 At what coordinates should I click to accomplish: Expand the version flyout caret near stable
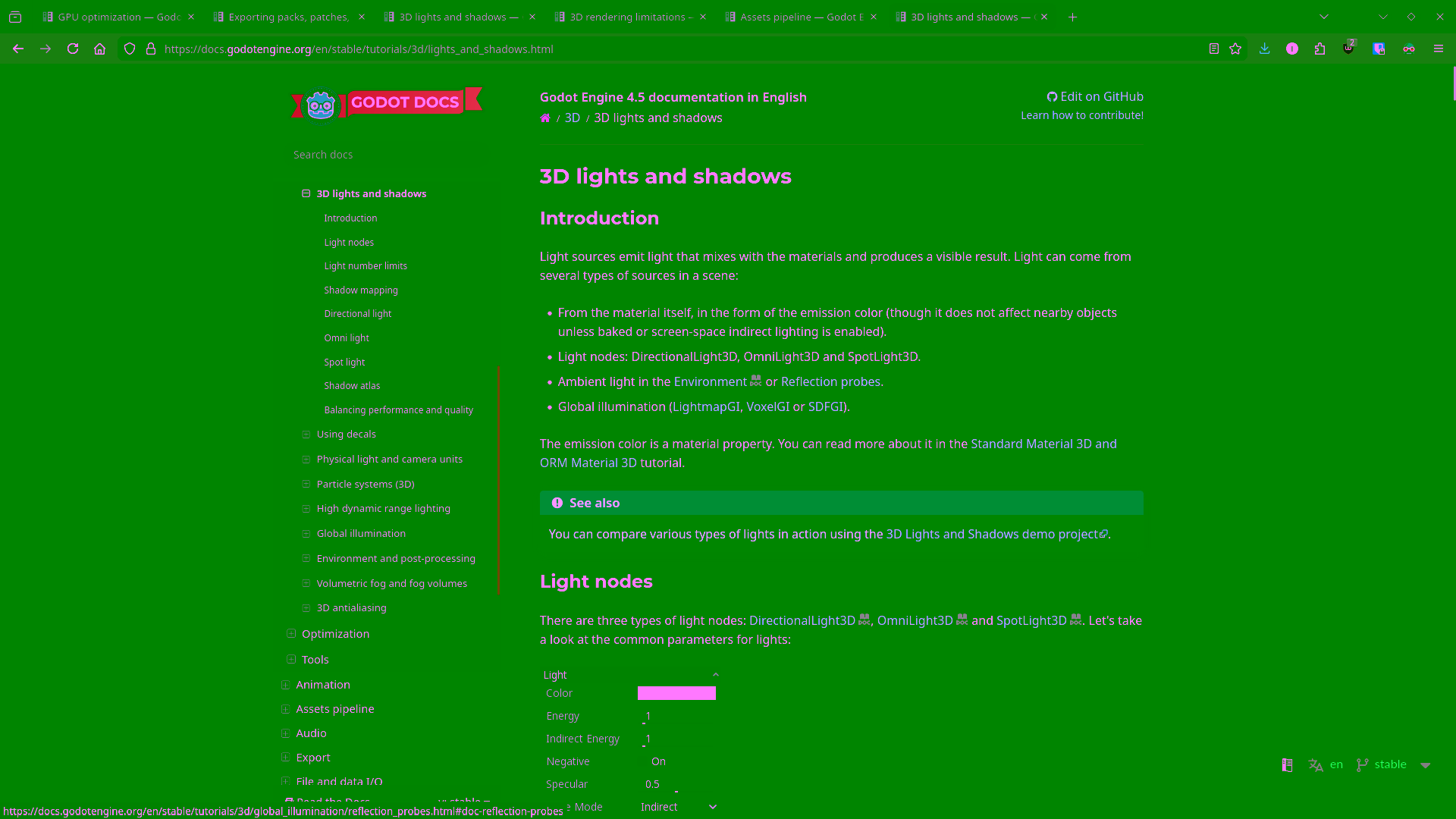tap(1426, 765)
